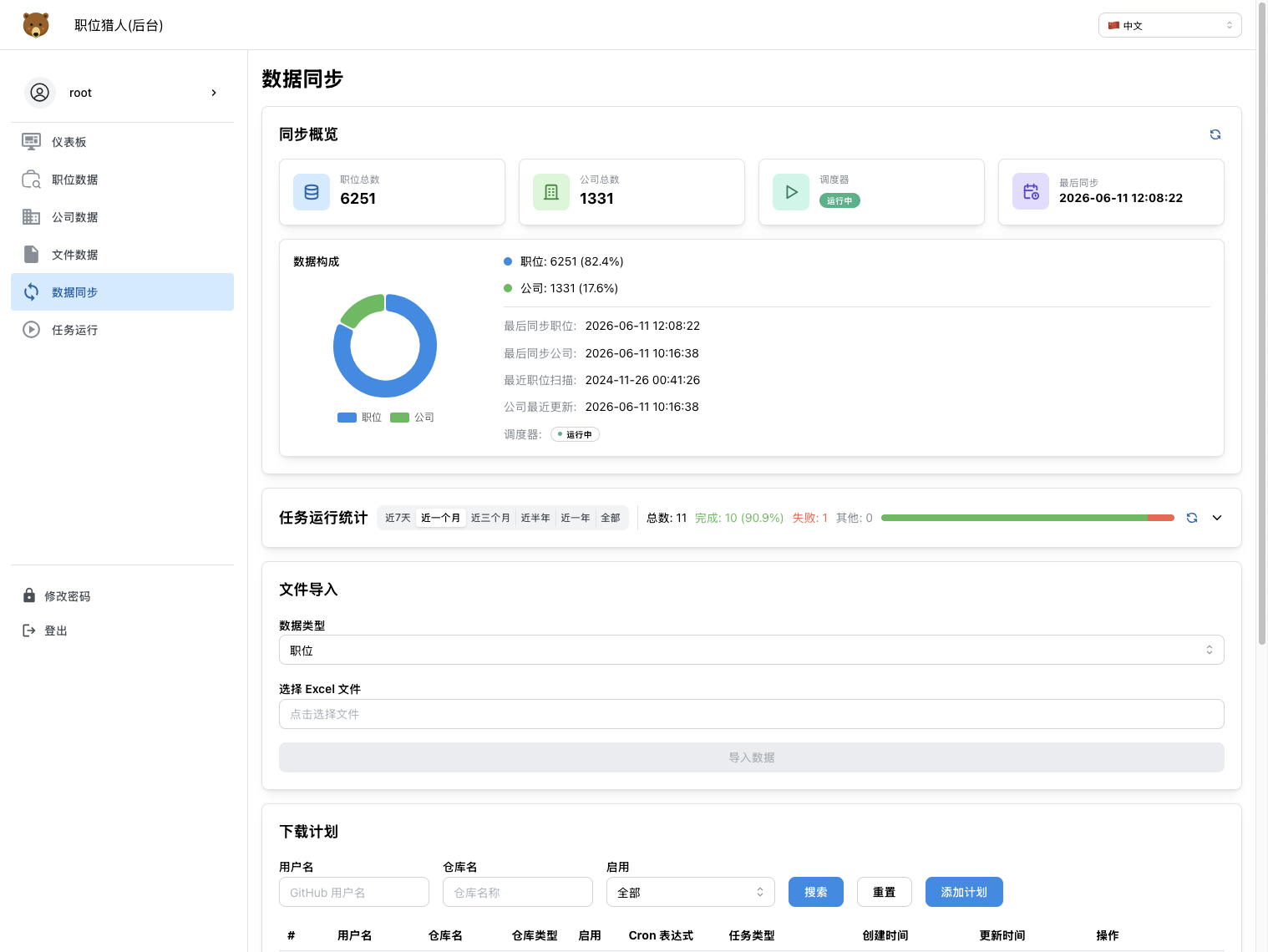Expand the root user menu chevron
Image resolution: width=1268 pixels, height=952 pixels.
click(x=214, y=93)
